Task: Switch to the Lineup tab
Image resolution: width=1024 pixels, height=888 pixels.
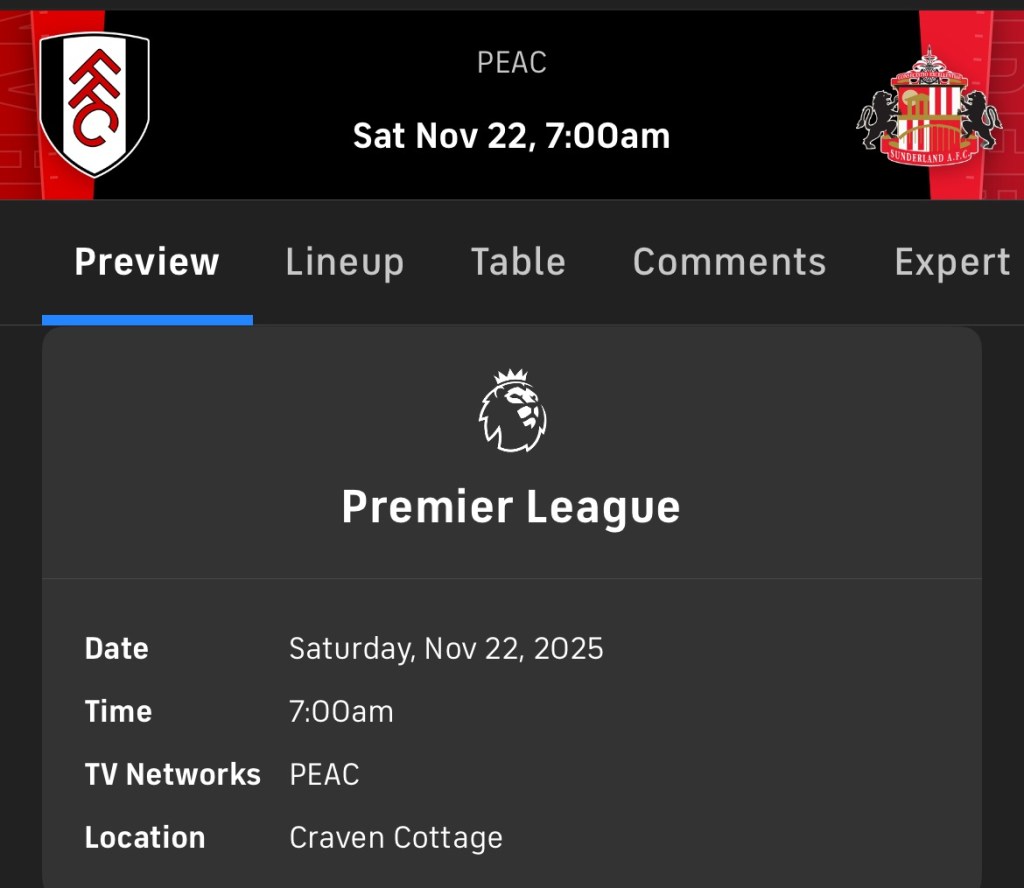Action: pyautogui.click(x=344, y=262)
